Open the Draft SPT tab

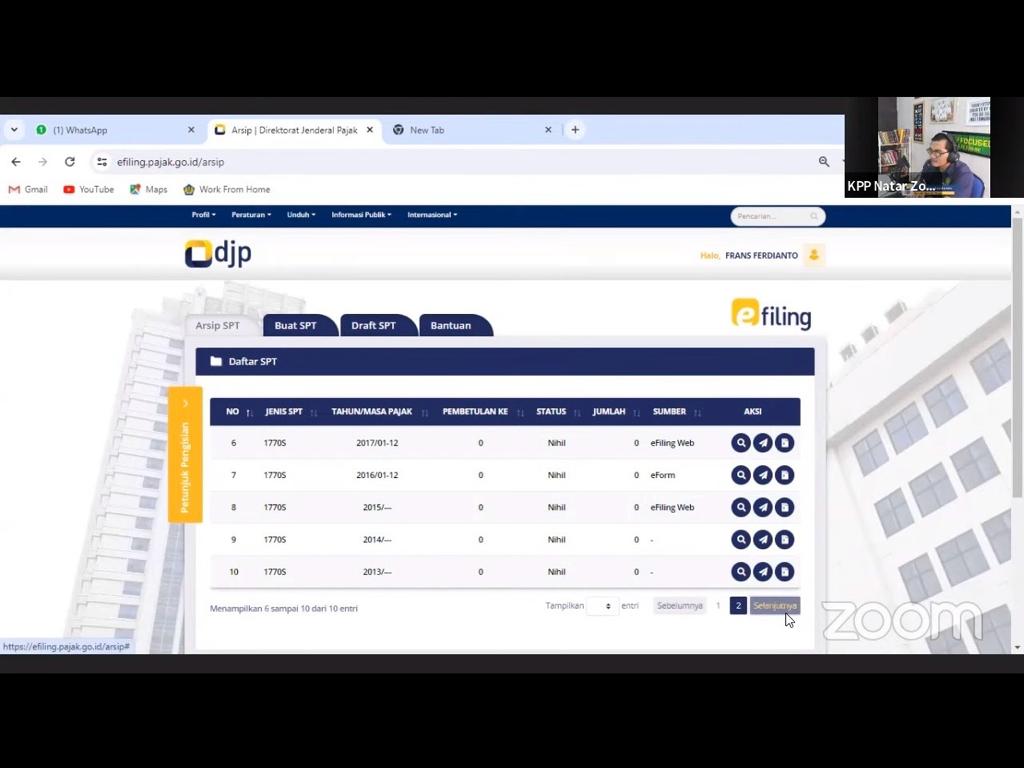click(373, 326)
